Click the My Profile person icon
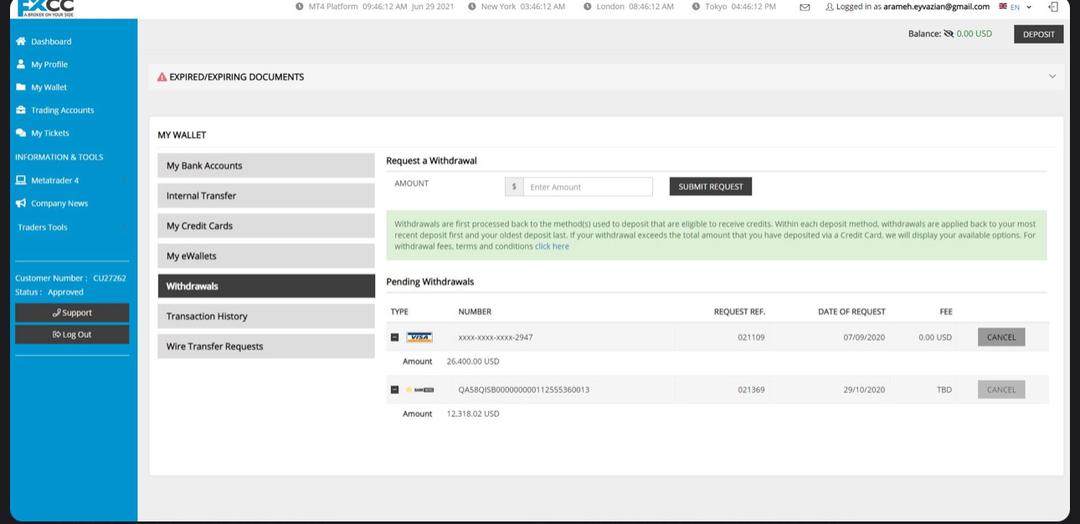 tap(21, 64)
